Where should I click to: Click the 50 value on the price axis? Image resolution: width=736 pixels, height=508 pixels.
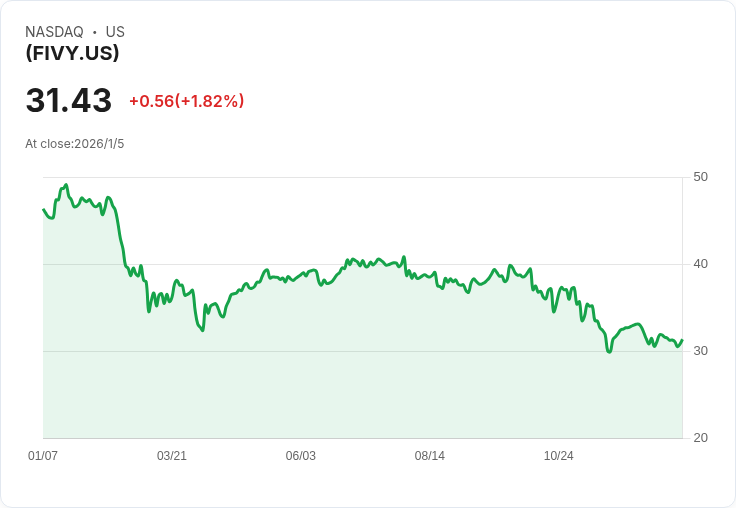click(x=700, y=177)
